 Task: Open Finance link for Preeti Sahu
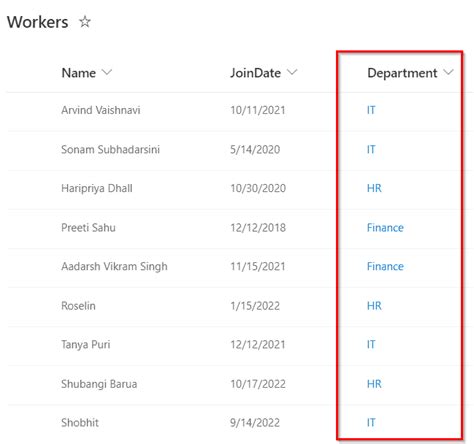click(385, 228)
